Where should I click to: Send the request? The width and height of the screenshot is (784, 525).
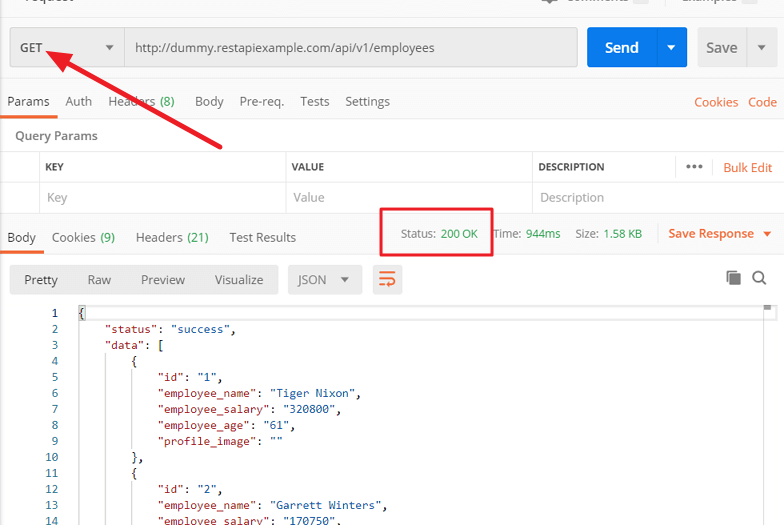622,48
